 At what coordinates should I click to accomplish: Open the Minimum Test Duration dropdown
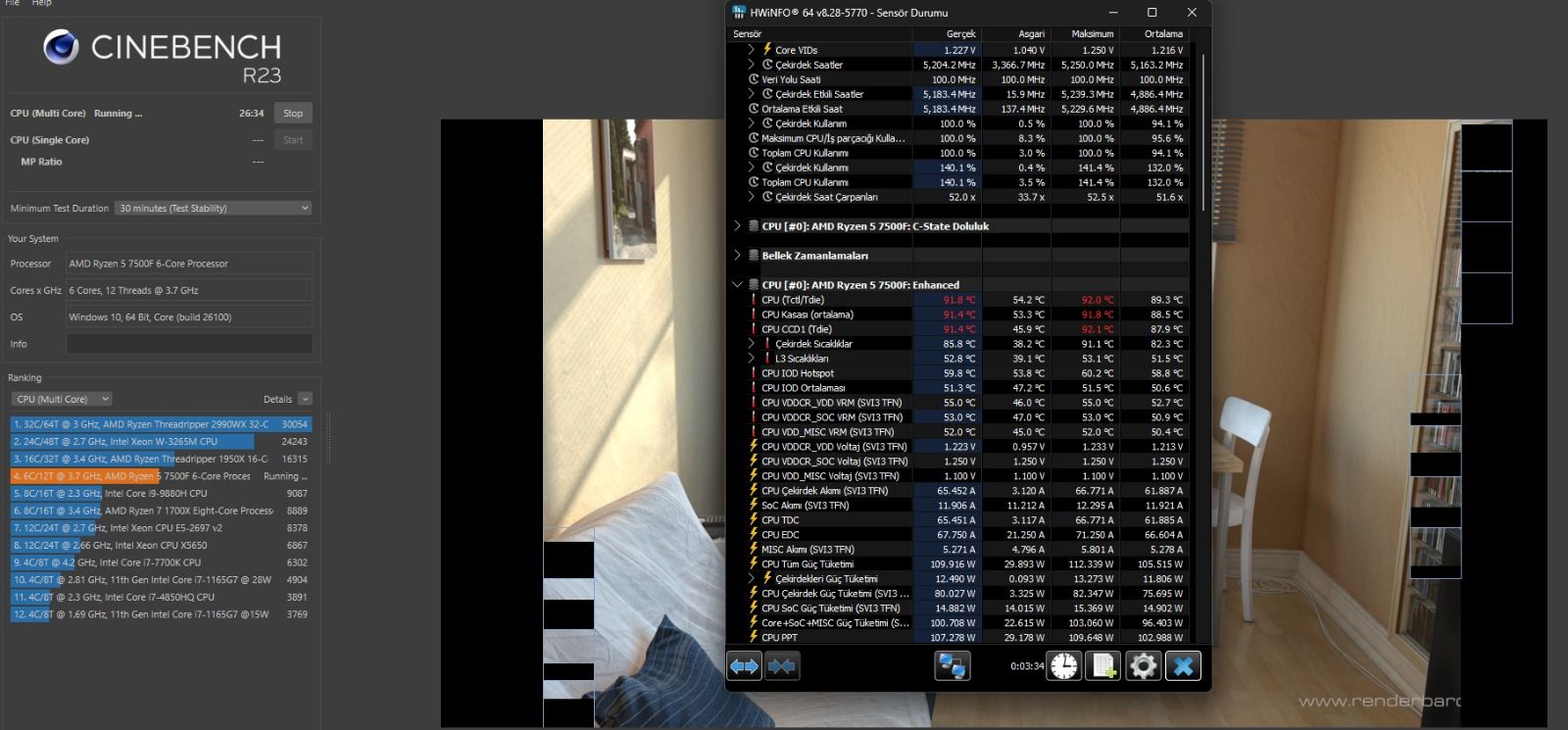(214, 208)
